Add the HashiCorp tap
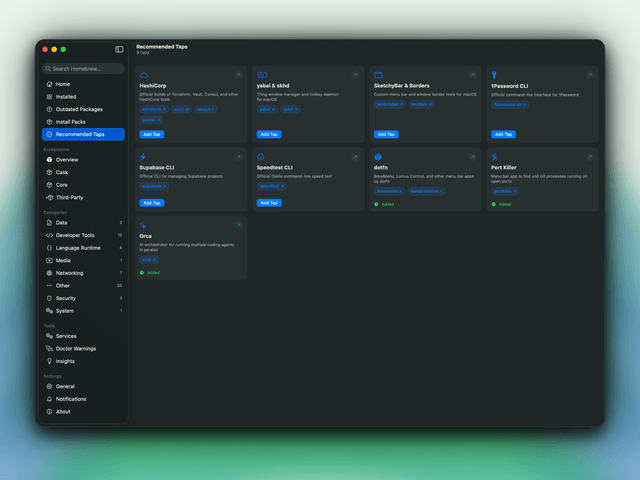The width and height of the screenshot is (640, 480). 152,134
